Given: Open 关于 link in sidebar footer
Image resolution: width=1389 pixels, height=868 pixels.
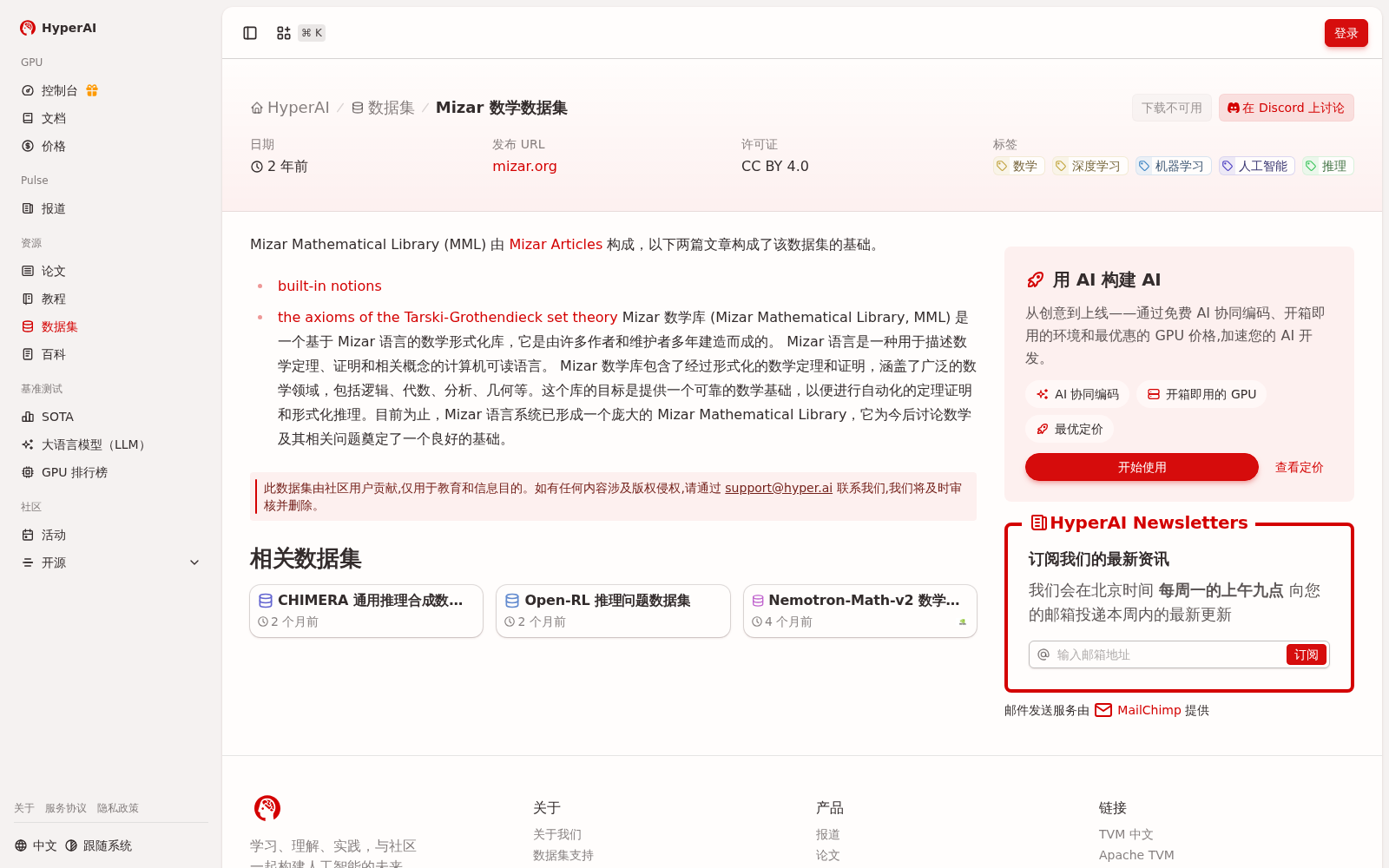Looking at the screenshot, I should coord(24,808).
